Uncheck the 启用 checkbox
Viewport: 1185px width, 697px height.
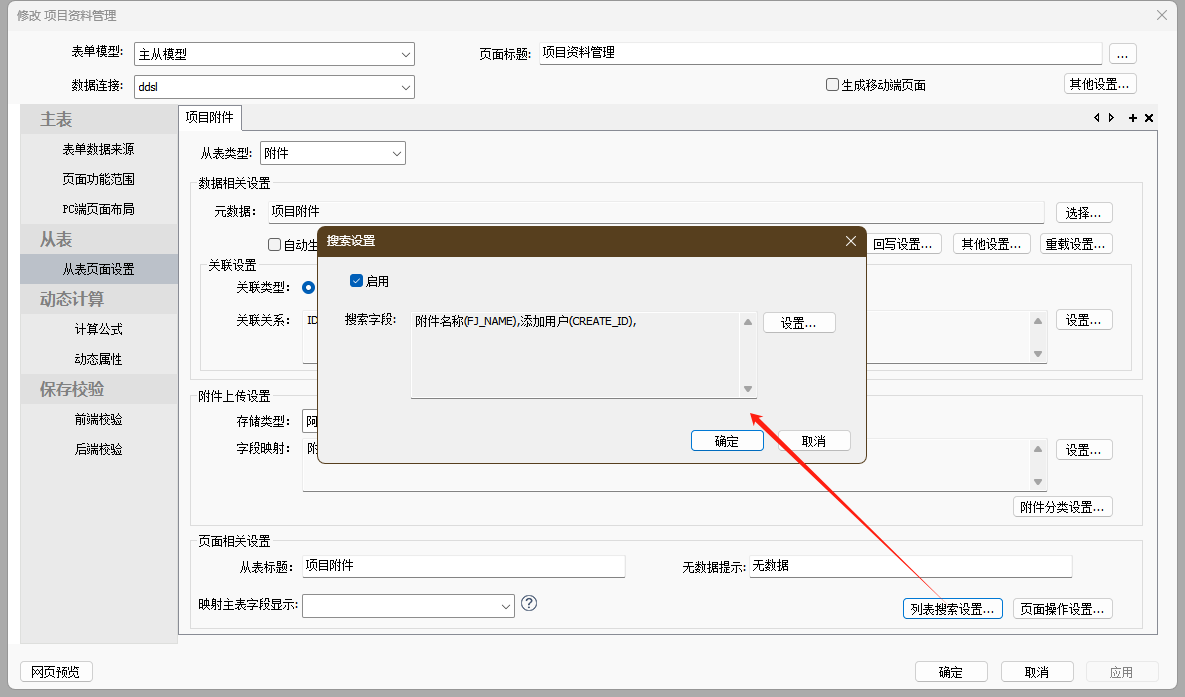point(357,281)
